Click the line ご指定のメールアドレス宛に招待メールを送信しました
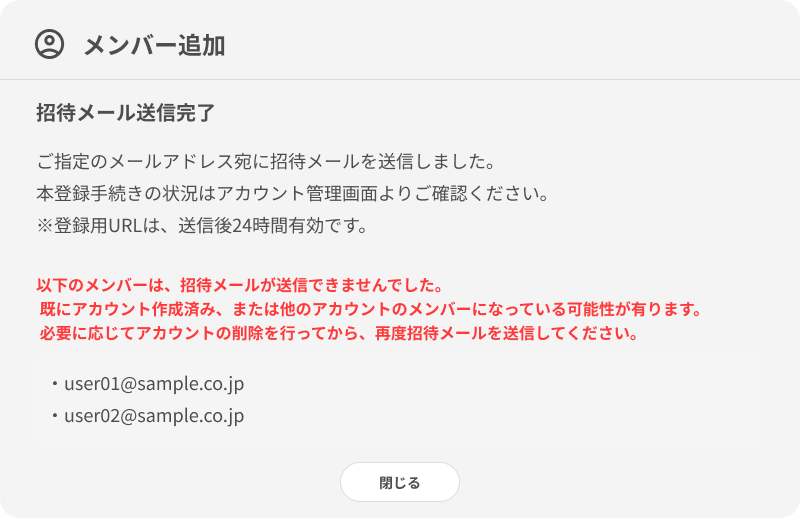The height and width of the screenshot is (518, 800). tap(265, 160)
